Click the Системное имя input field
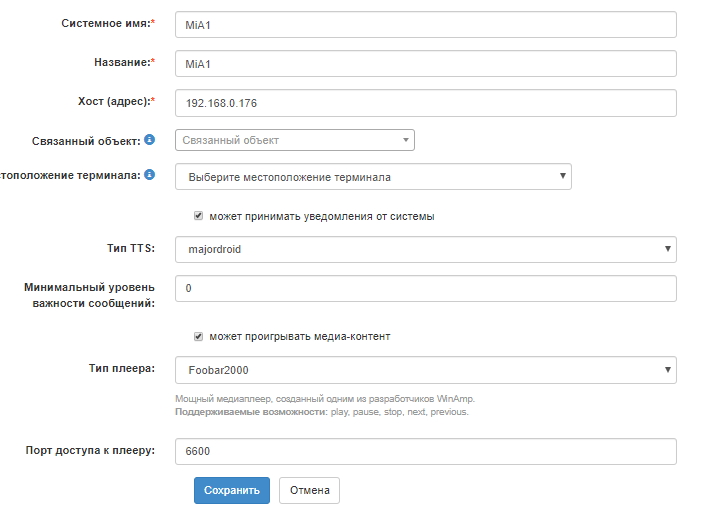This screenshot has width=728, height=520. pyautogui.click(x=425, y=25)
